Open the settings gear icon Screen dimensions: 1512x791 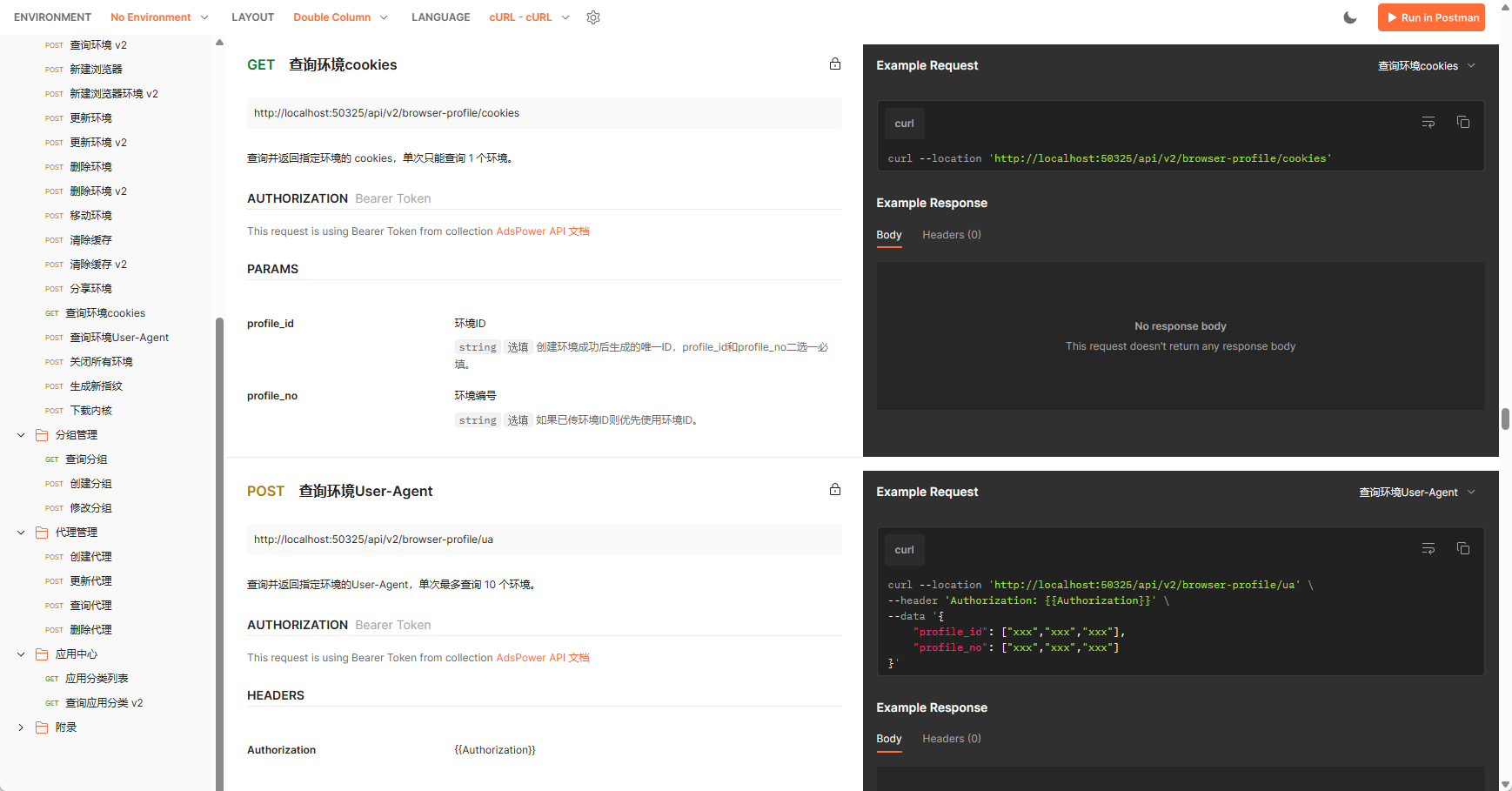(x=593, y=17)
